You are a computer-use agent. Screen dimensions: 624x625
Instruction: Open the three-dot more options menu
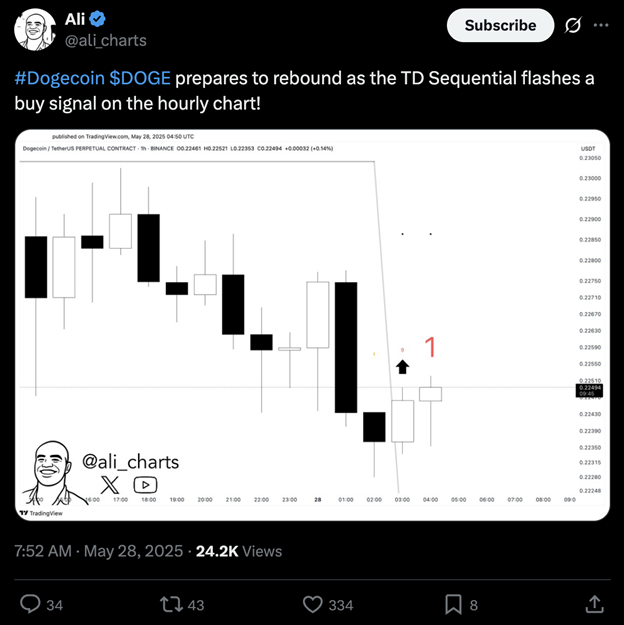(x=600, y=25)
